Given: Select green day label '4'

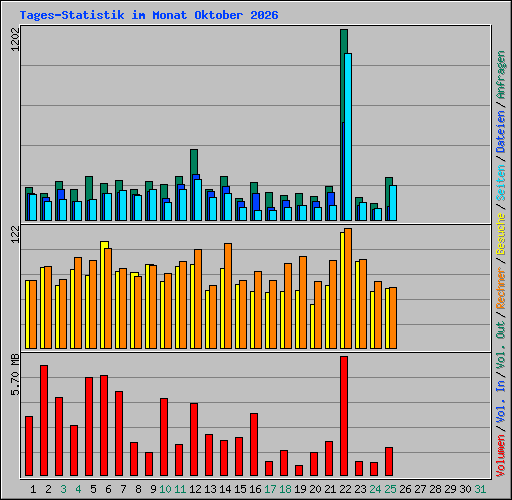Looking at the screenshot, I should click(x=78, y=489).
